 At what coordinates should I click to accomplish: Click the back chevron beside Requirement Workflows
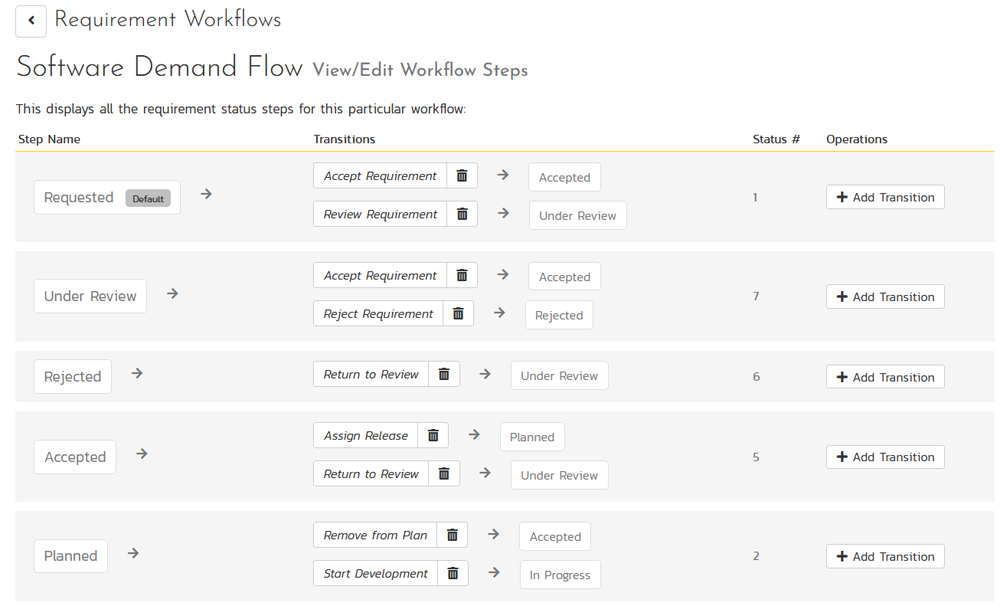31,21
